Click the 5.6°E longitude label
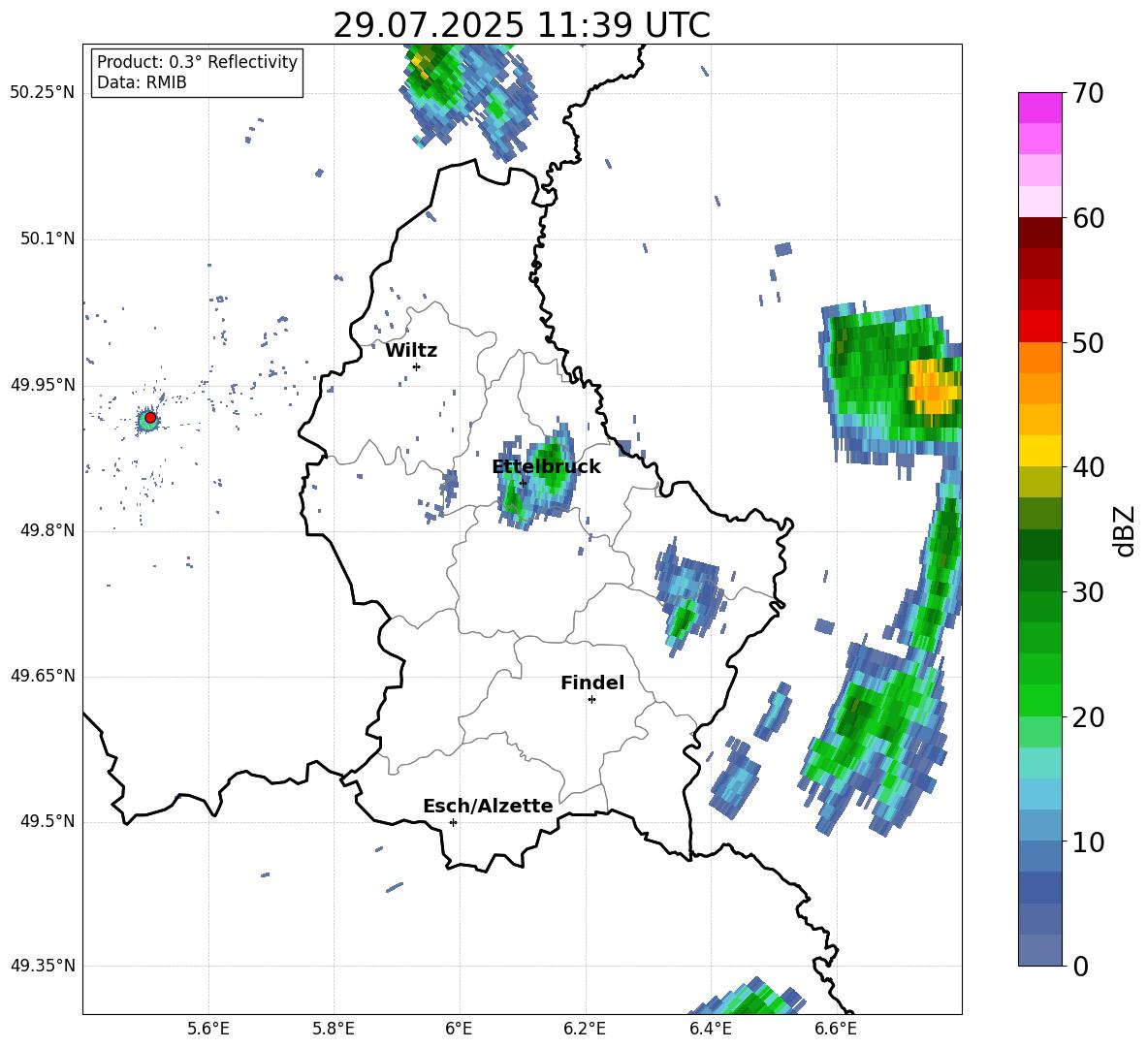This screenshot has width=1148, height=1048. click(x=208, y=1029)
